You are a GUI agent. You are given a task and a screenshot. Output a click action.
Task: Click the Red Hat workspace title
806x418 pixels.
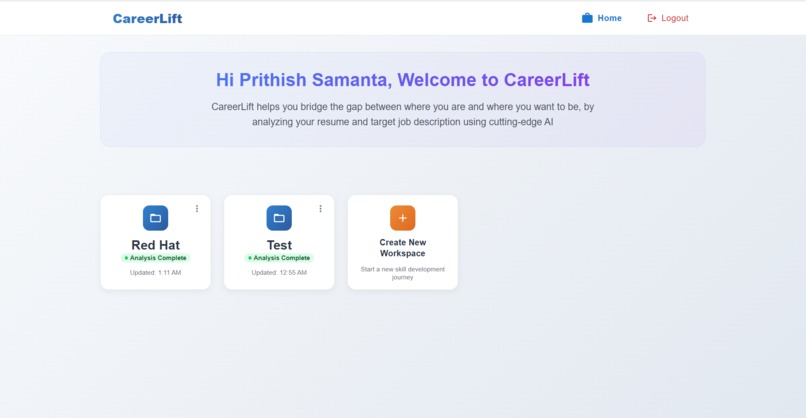[x=155, y=245]
